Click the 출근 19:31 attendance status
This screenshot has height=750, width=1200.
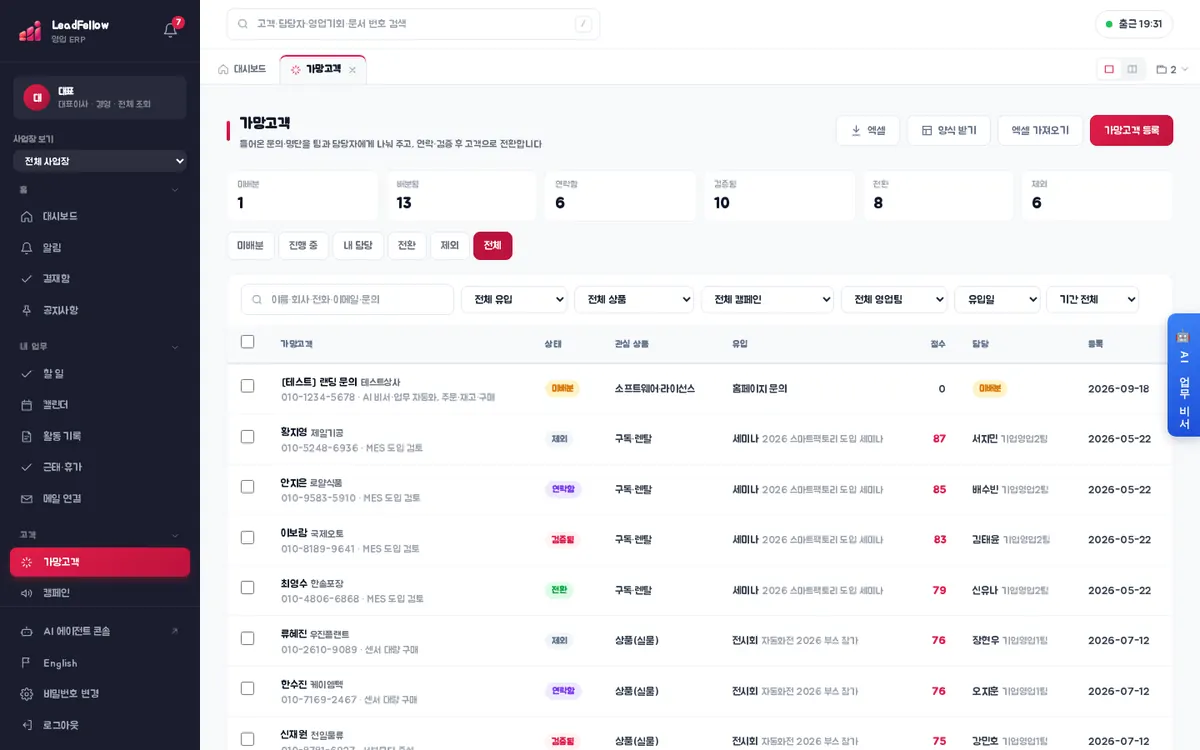[x=1134, y=24]
